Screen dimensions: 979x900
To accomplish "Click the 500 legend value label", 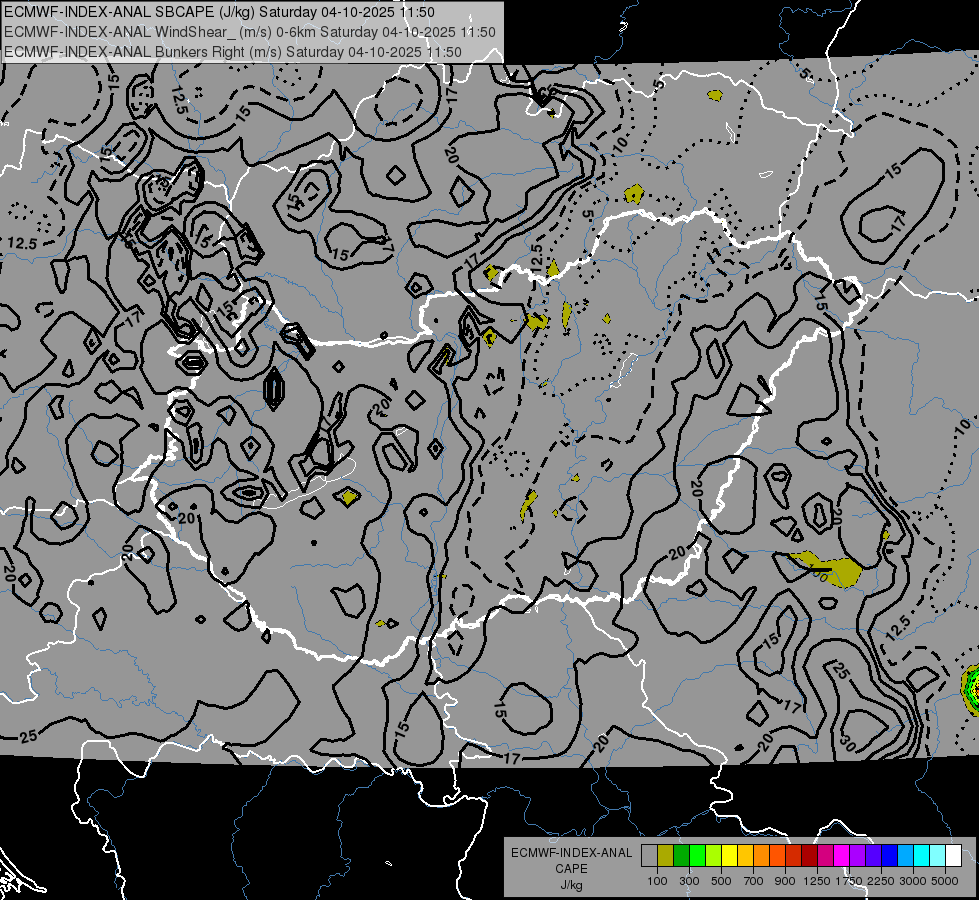I will point(721,881).
